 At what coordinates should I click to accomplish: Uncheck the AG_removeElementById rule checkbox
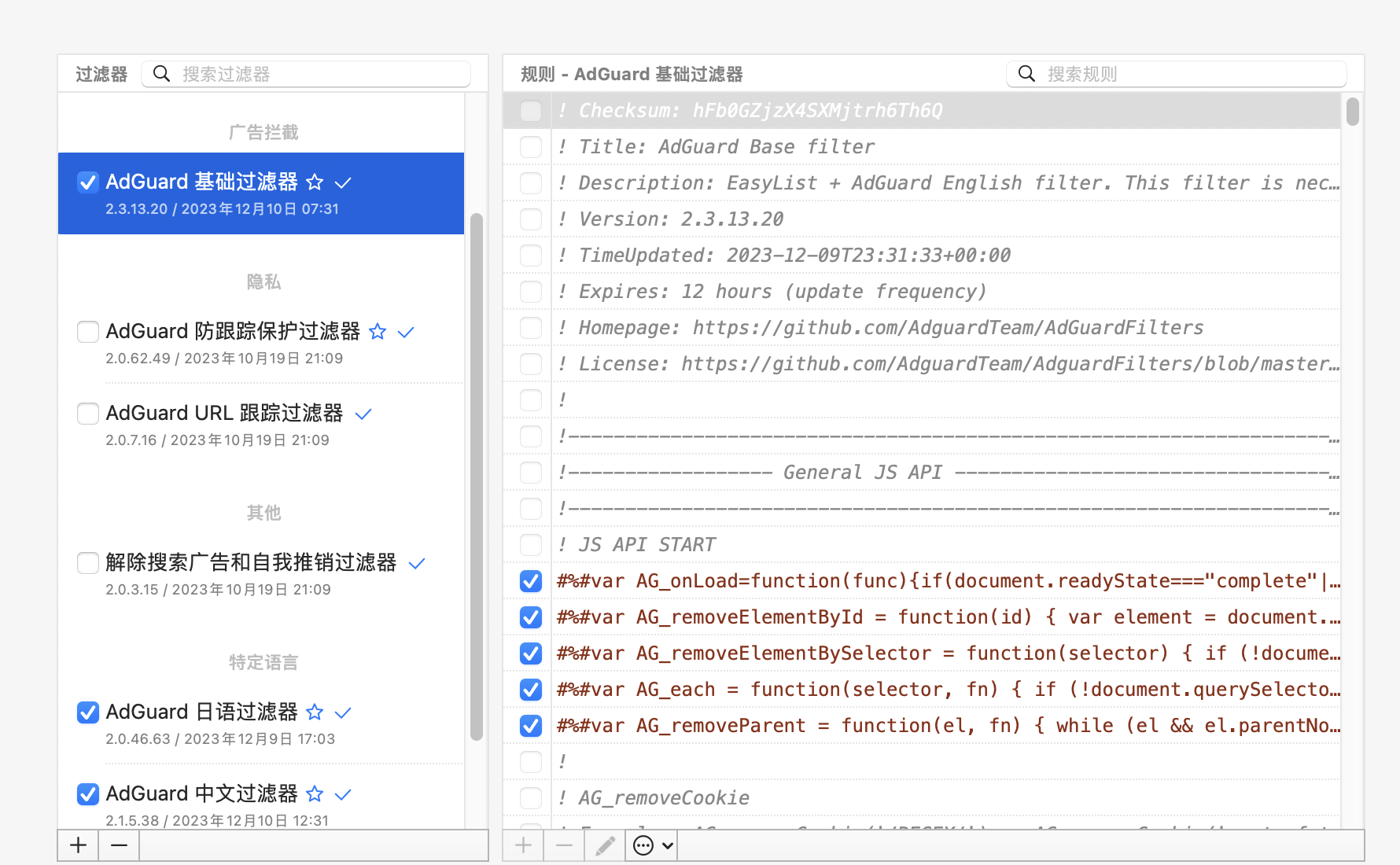point(531,617)
